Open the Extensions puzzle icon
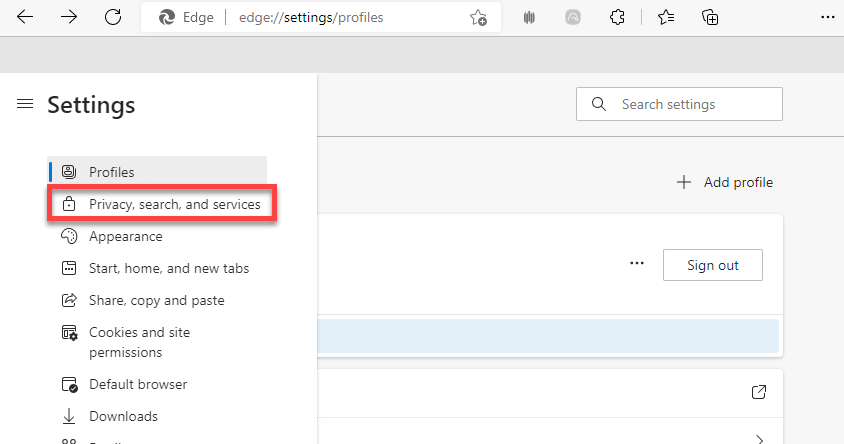 tap(618, 17)
